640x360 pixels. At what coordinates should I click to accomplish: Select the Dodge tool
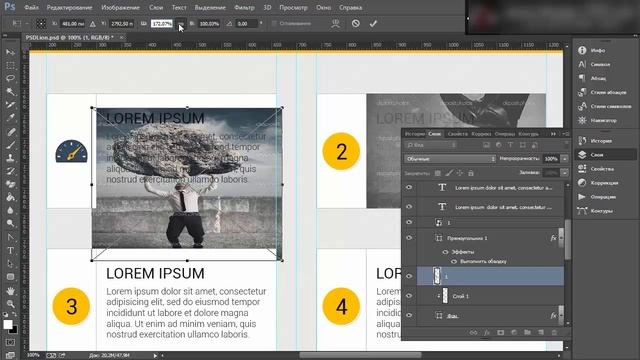click(x=11, y=223)
